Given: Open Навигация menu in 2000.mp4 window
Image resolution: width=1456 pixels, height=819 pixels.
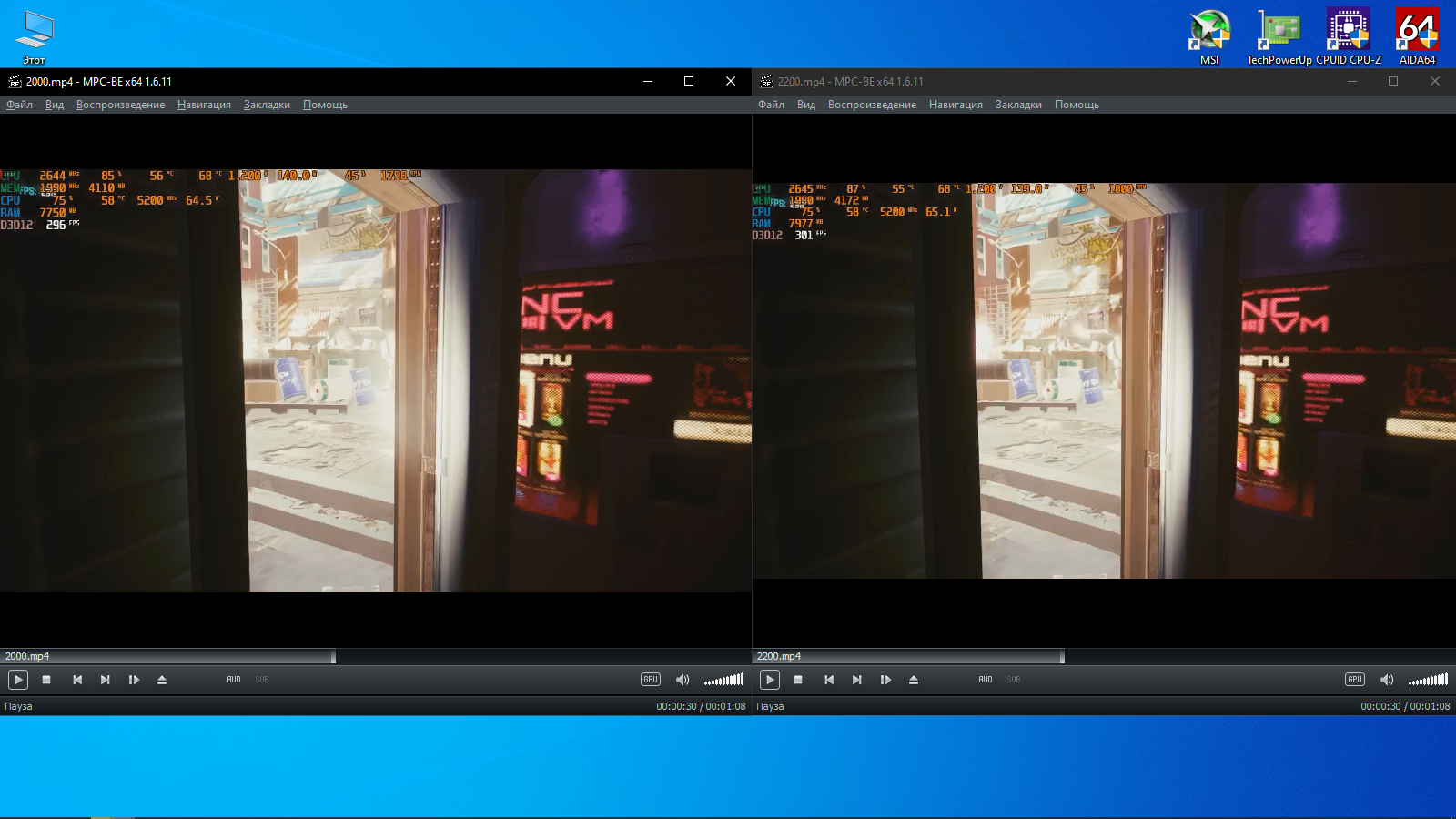Looking at the screenshot, I should coord(204,105).
